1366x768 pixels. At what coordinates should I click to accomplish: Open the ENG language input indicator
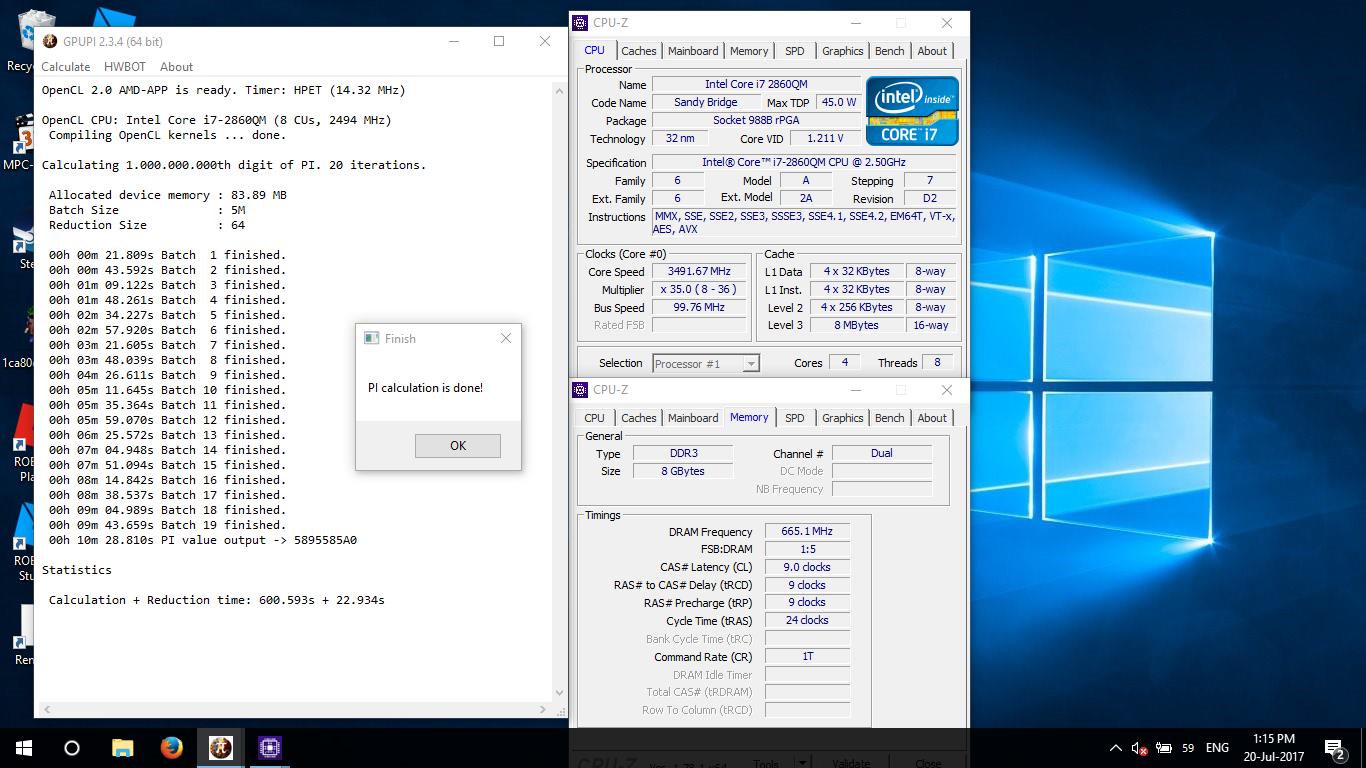[1217, 747]
